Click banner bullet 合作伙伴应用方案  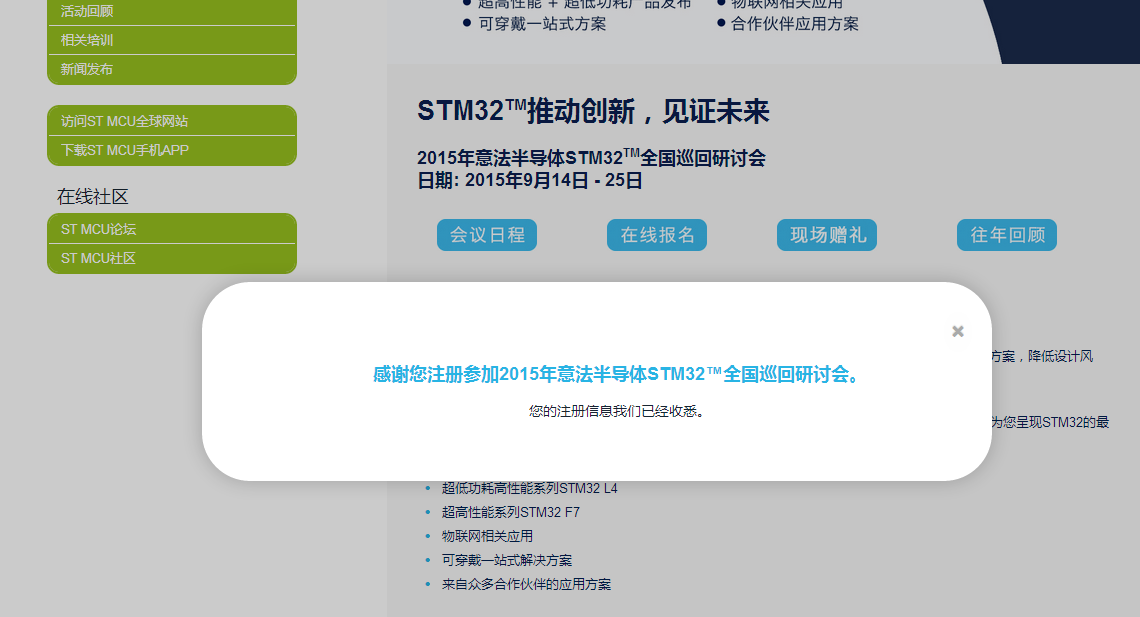[795, 24]
